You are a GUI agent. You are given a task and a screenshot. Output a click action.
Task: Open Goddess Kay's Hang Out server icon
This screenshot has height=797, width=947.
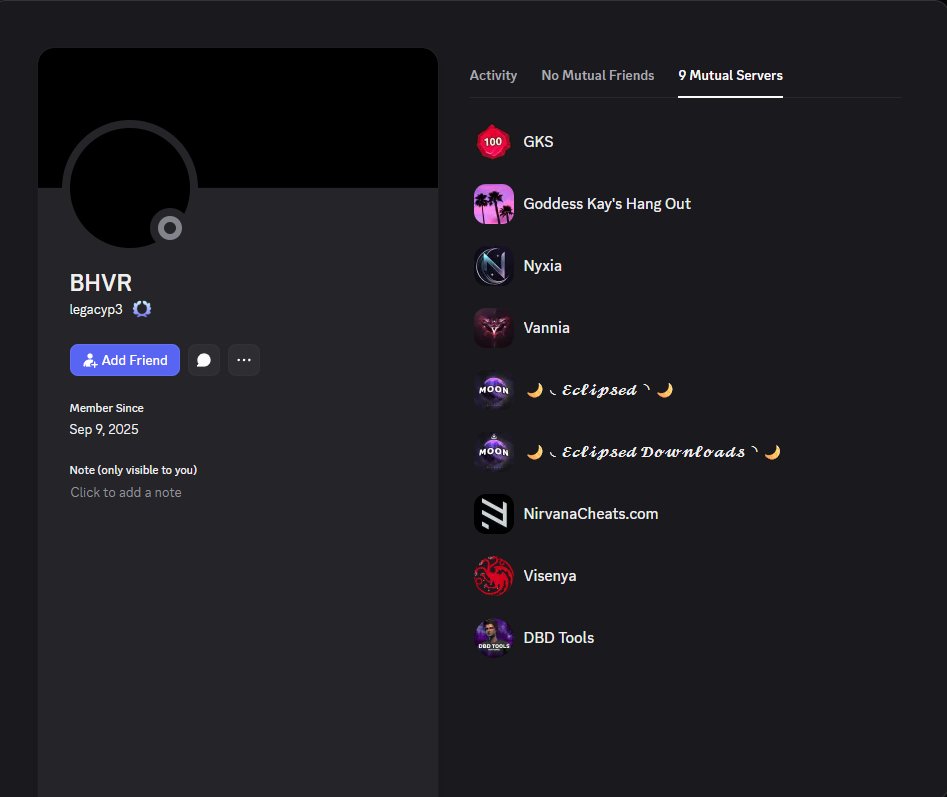pyautogui.click(x=493, y=204)
